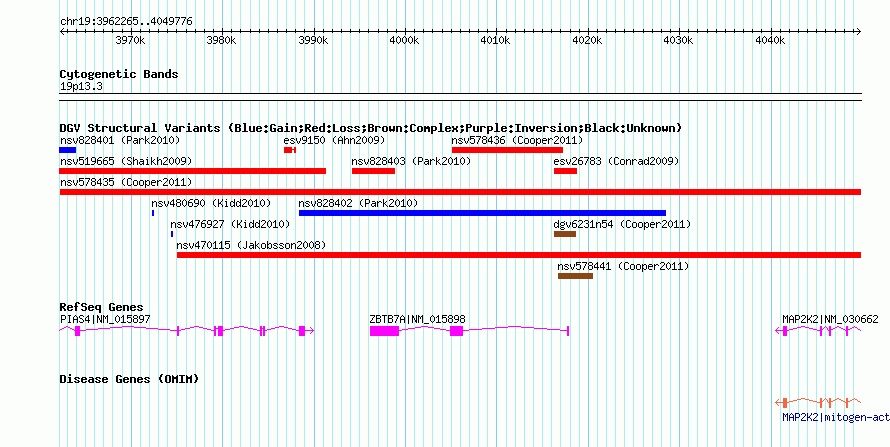Screen dimensions: 890x447
Task: Select the dgv6231n54 (Cooper2011) label
Action: click(622, 224)
